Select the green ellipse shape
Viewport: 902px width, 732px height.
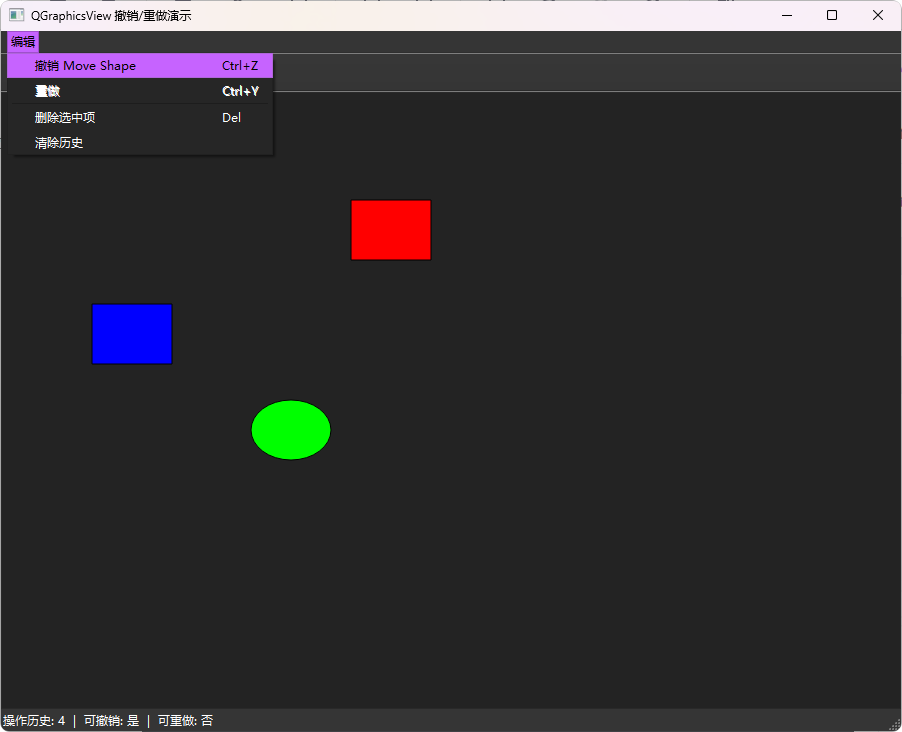(x=291, y=430)
